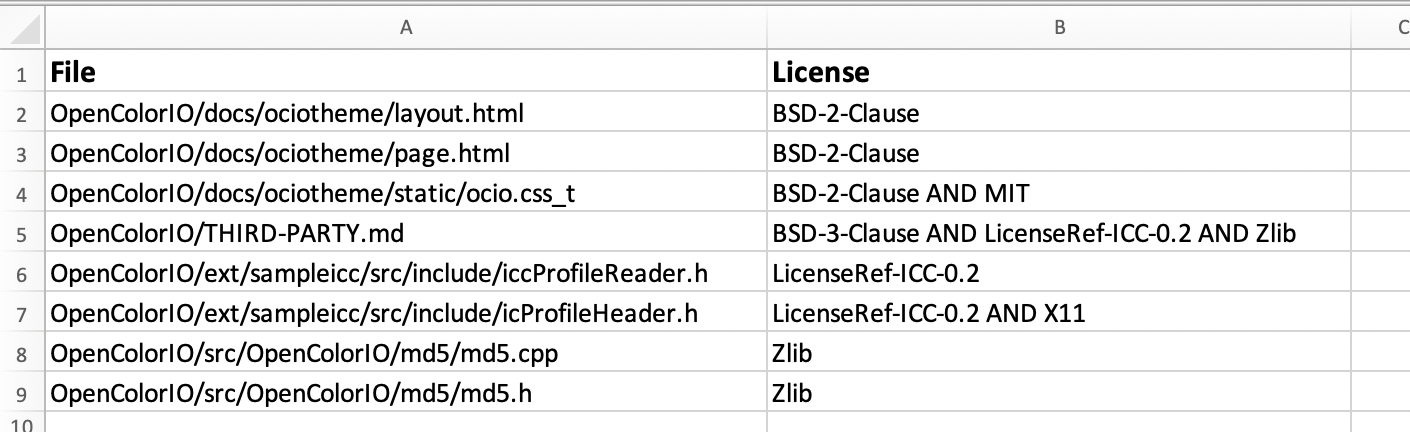This screenshot has height=432, width=1410.
Task: Select the entire sheet using corner triangle
Action: (x=22, y=29)
